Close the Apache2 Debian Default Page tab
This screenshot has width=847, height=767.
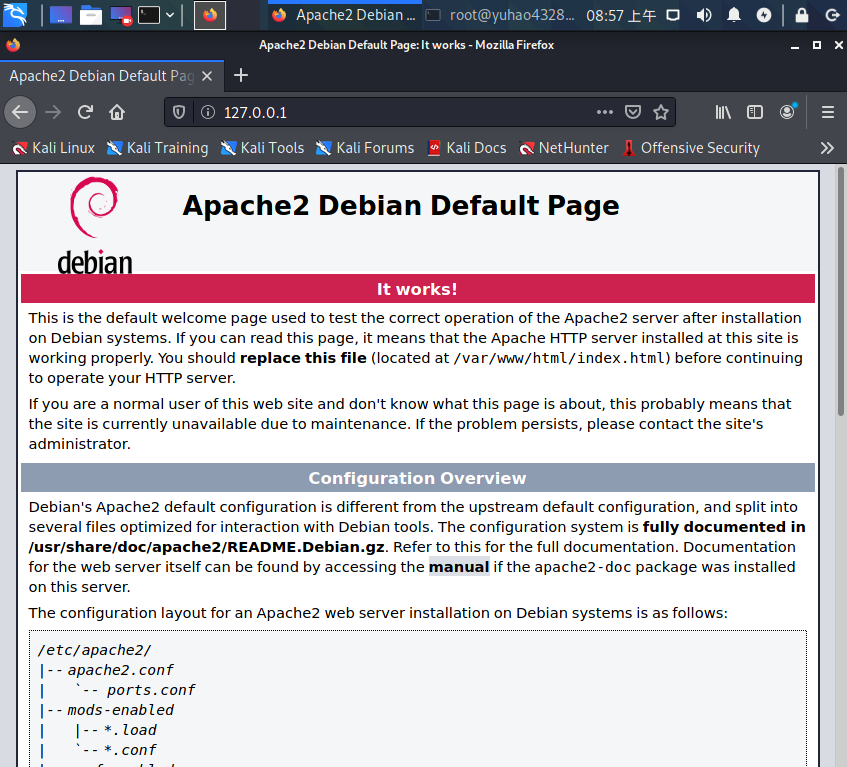click(207, 76)
